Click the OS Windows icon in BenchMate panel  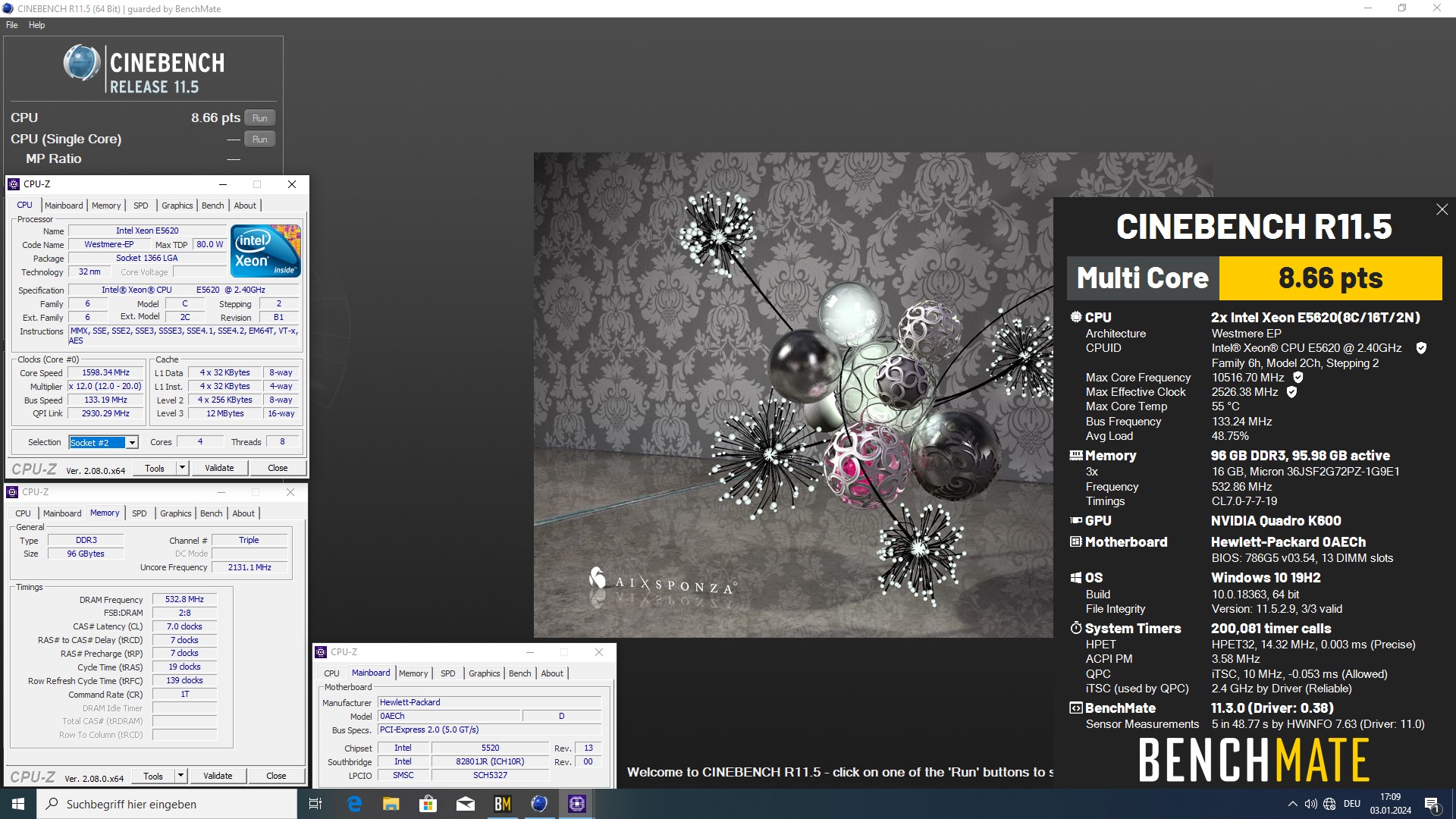coord(1075,578)
